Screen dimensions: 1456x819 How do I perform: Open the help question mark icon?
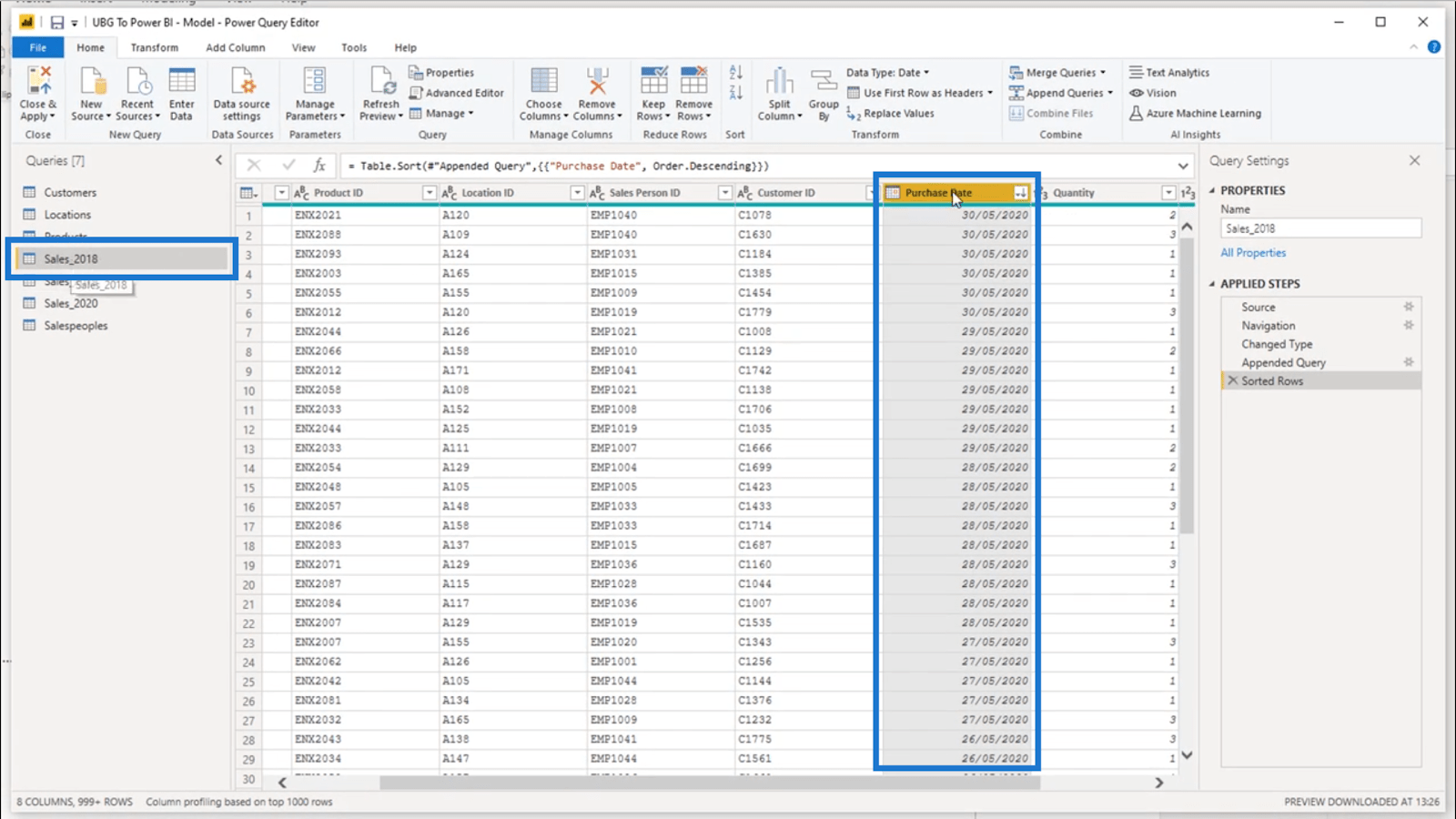(1434, 46)
